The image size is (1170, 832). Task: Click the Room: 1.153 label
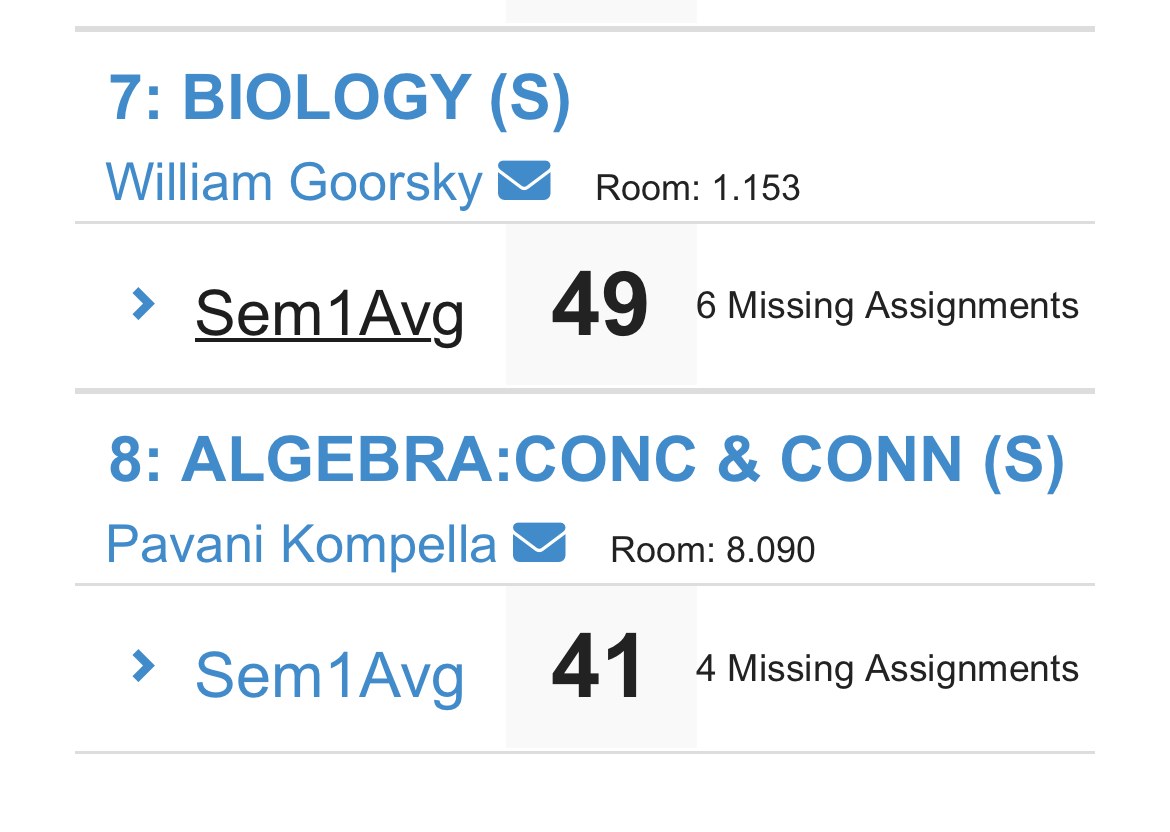coord(697,188)
